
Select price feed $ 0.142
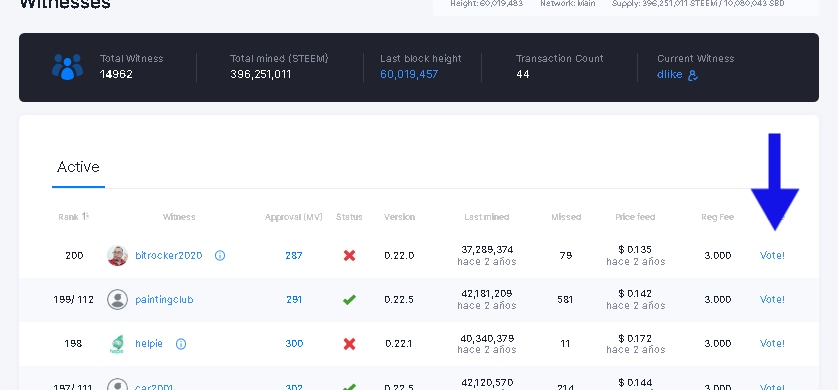635,293
